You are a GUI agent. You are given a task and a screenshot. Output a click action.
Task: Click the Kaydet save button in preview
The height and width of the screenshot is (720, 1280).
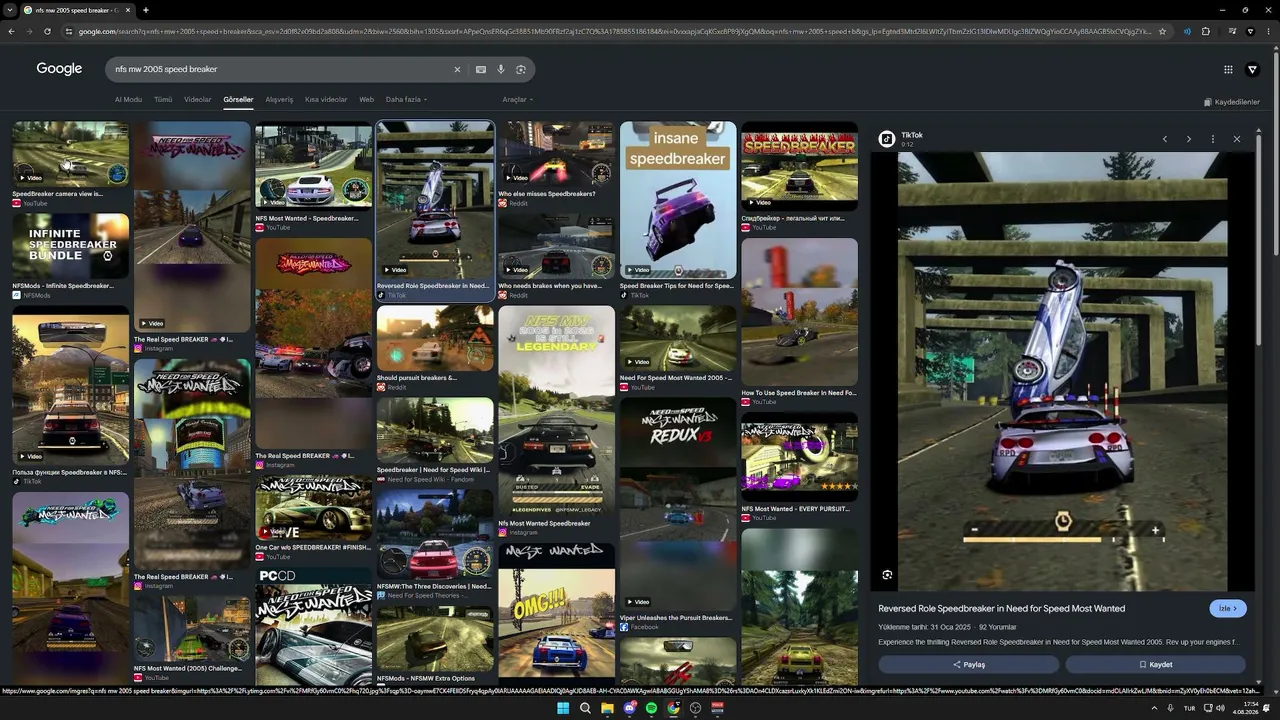click(1155, 664)
